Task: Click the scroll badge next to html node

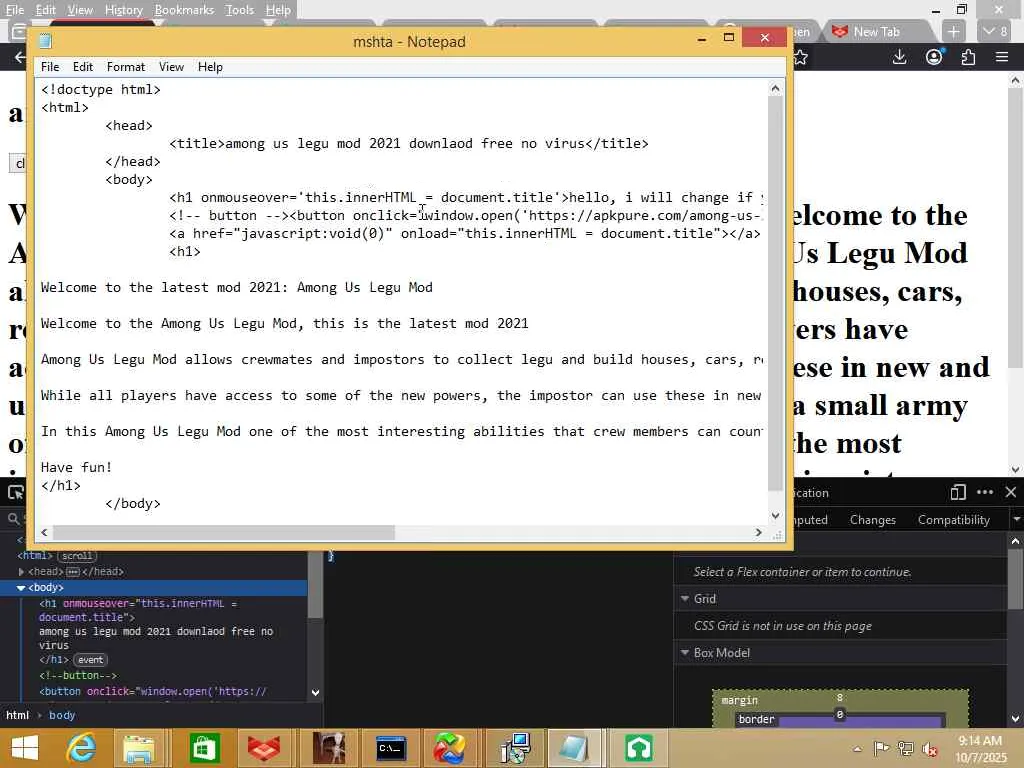Action: pyautogui.click(x=77, y=556)
